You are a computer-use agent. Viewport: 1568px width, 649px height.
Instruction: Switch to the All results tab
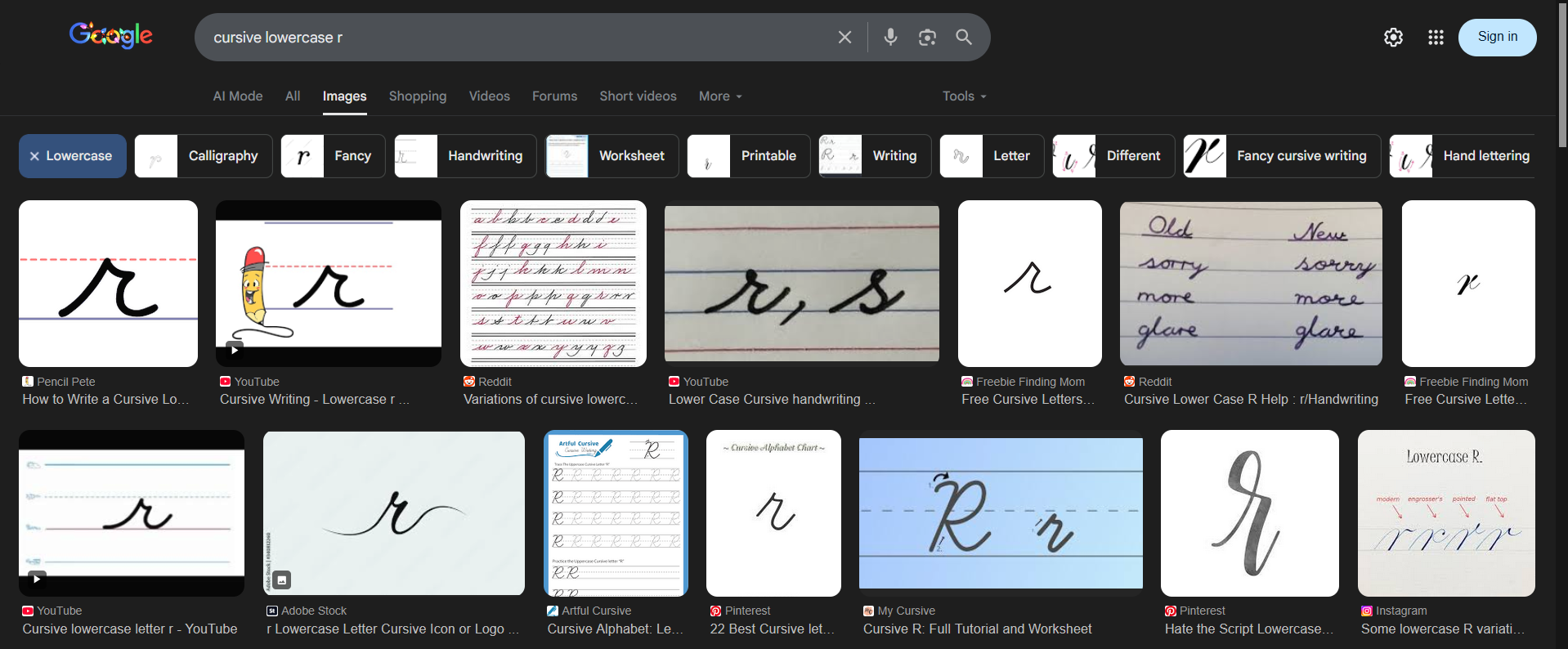click(x=293, y=96)
